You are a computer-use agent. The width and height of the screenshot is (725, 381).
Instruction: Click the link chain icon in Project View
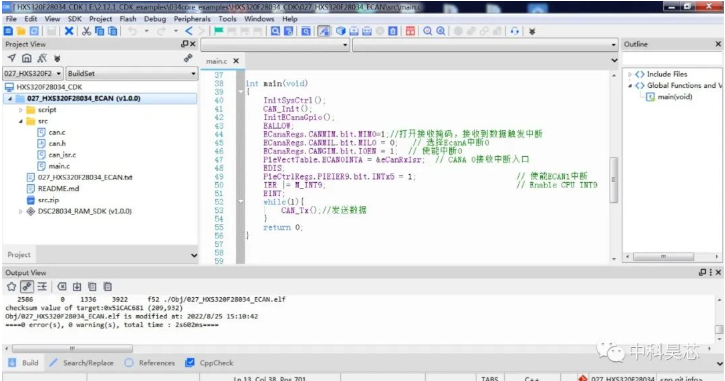[188, 58]
